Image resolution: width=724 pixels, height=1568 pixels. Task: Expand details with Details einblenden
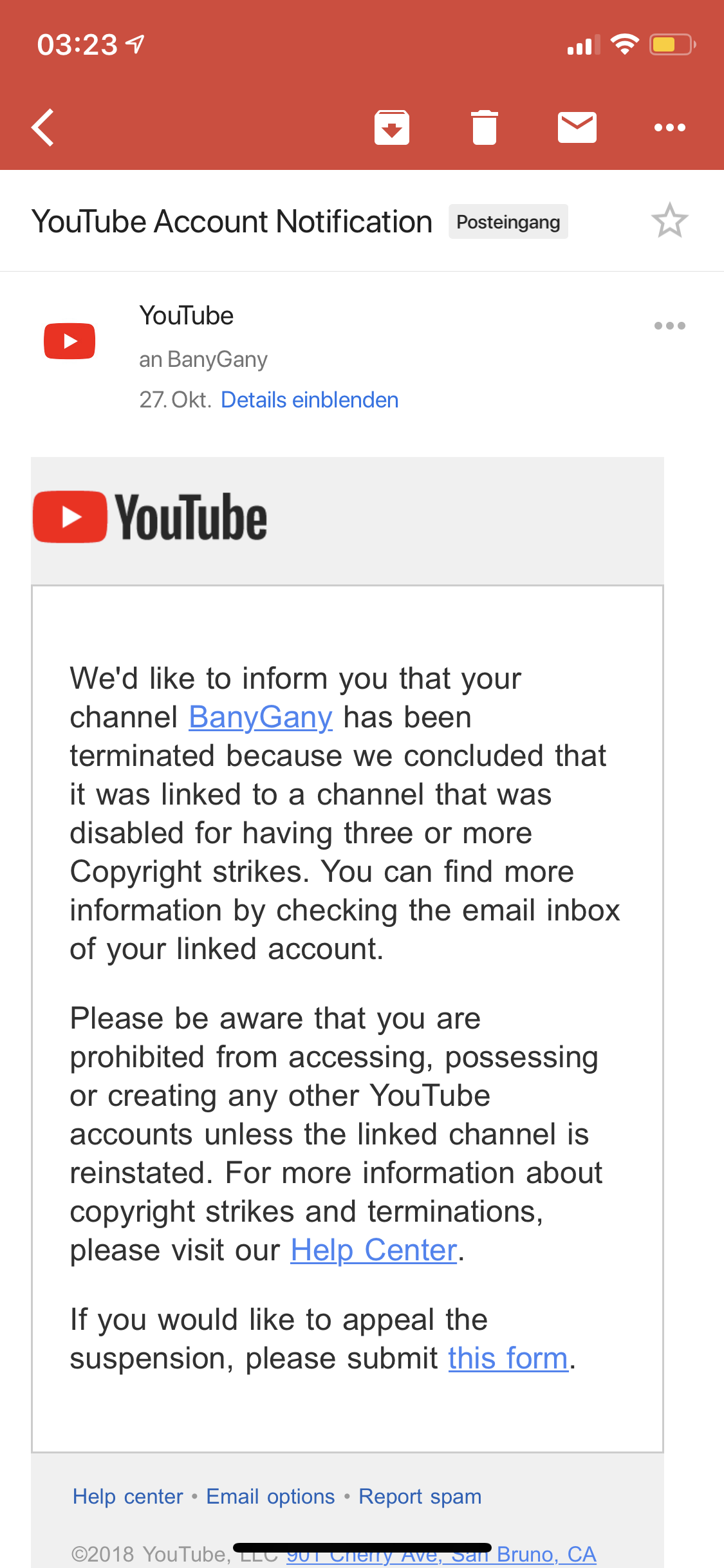pyautogui.click(x=310, y=400)
